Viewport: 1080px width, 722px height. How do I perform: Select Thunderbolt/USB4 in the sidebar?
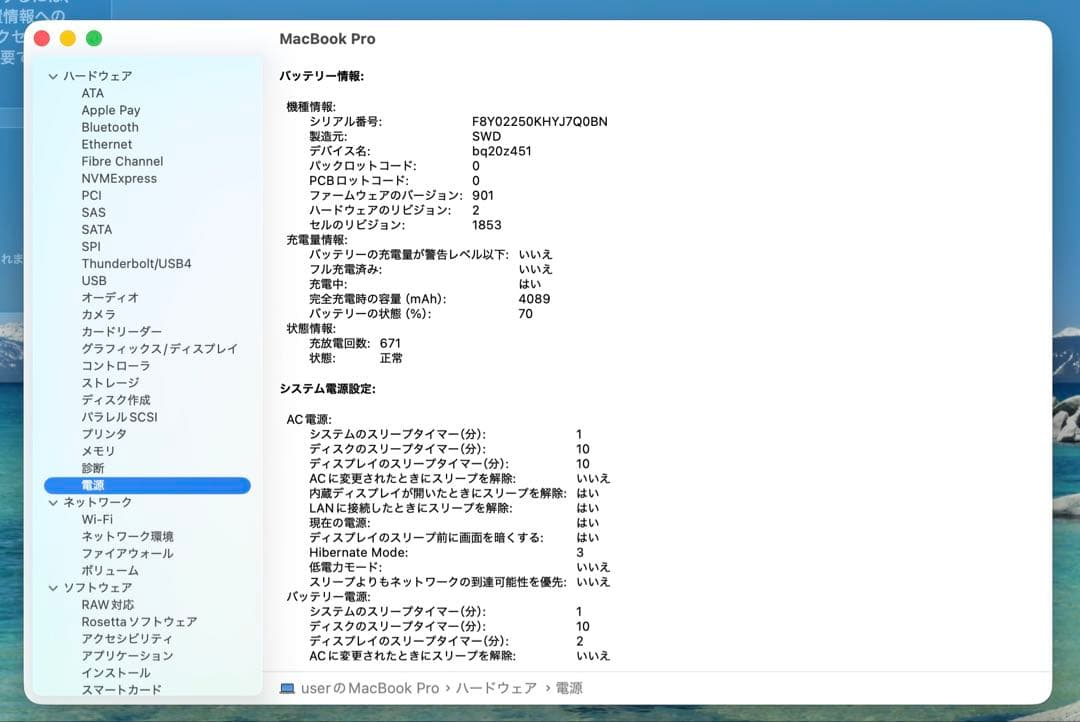point(138,263)
